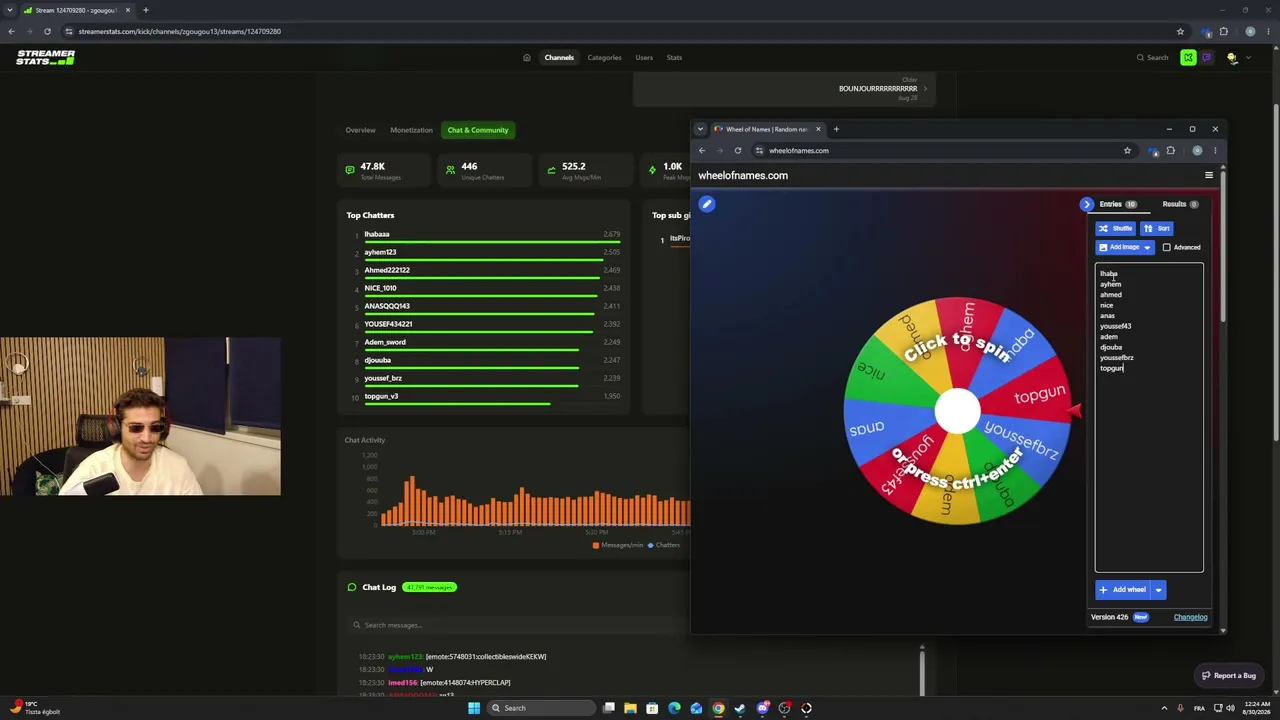
Task: Open the Categories menu on StreamerStats
Action: (604, 58)
